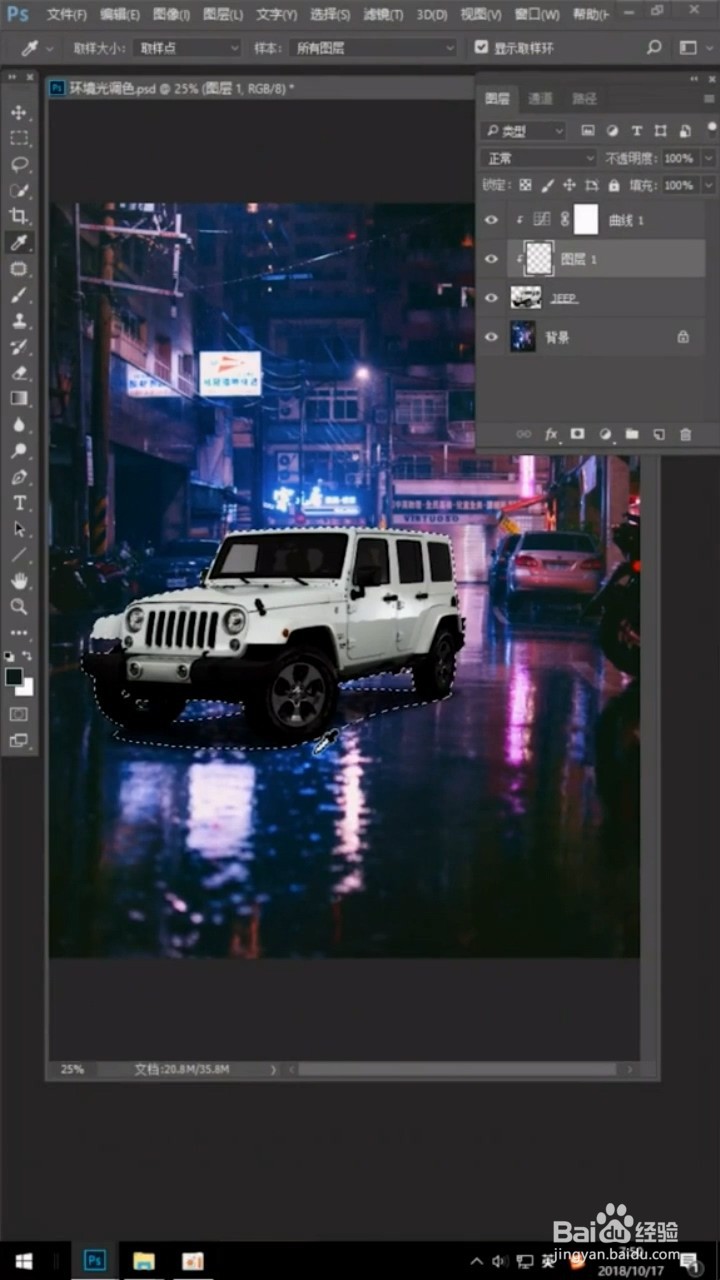Viewport: 720px width, 1280px height.
Task: Change the screen mode
Action: pyautogui.click(x=19, y=741)
